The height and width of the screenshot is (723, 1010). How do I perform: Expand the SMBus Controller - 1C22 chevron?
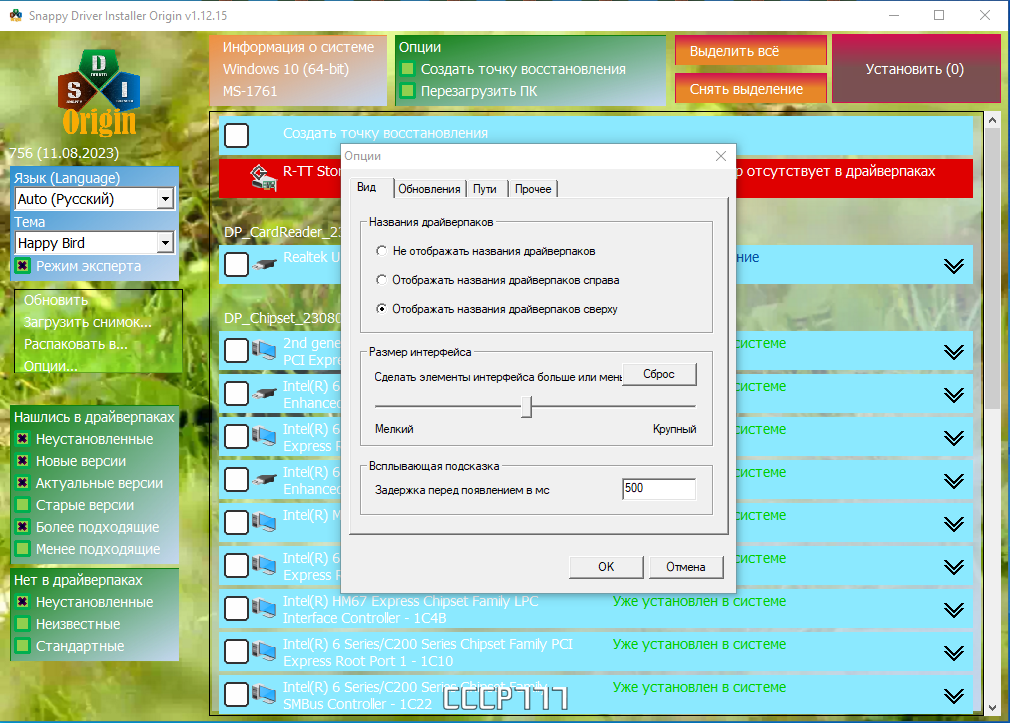click(x=954, y=695)
